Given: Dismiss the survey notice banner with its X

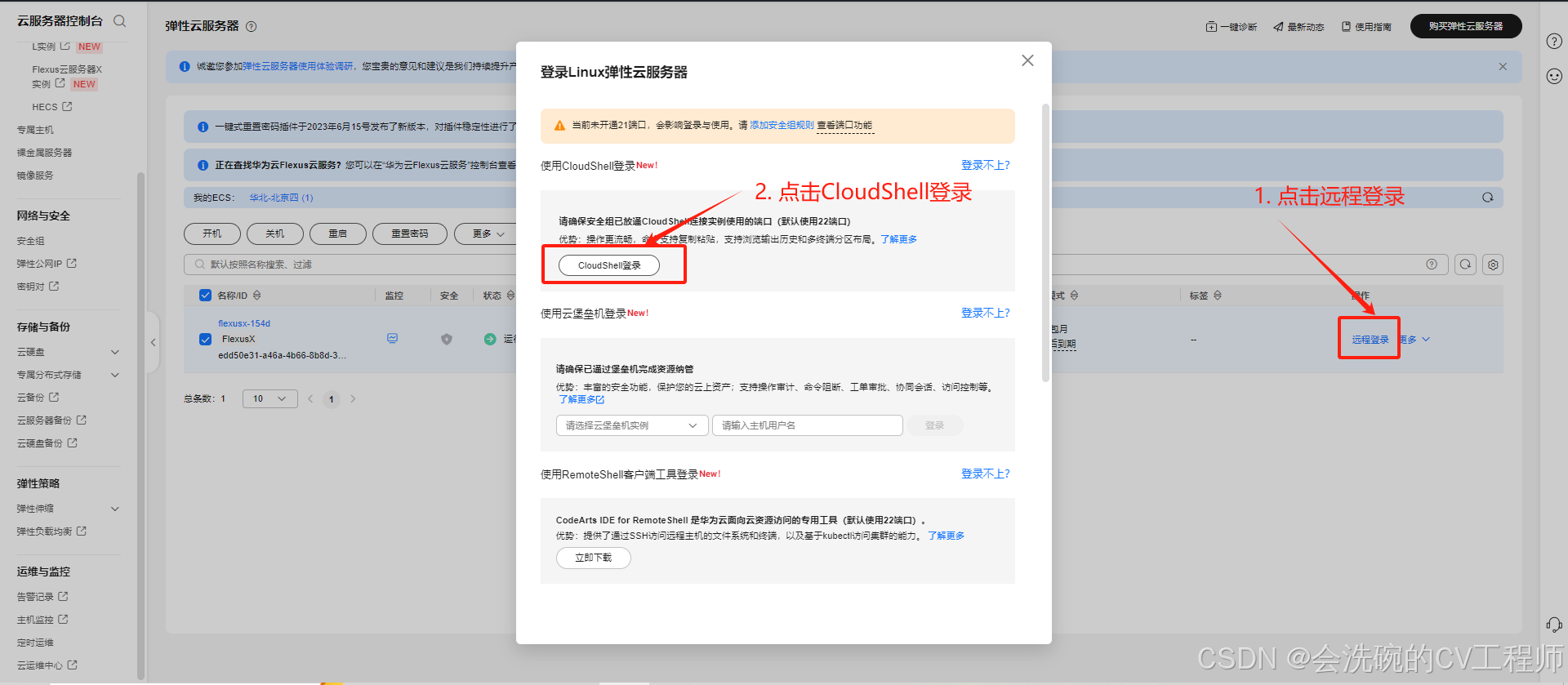Looking at the screenshot, I should pos(1503,67).
